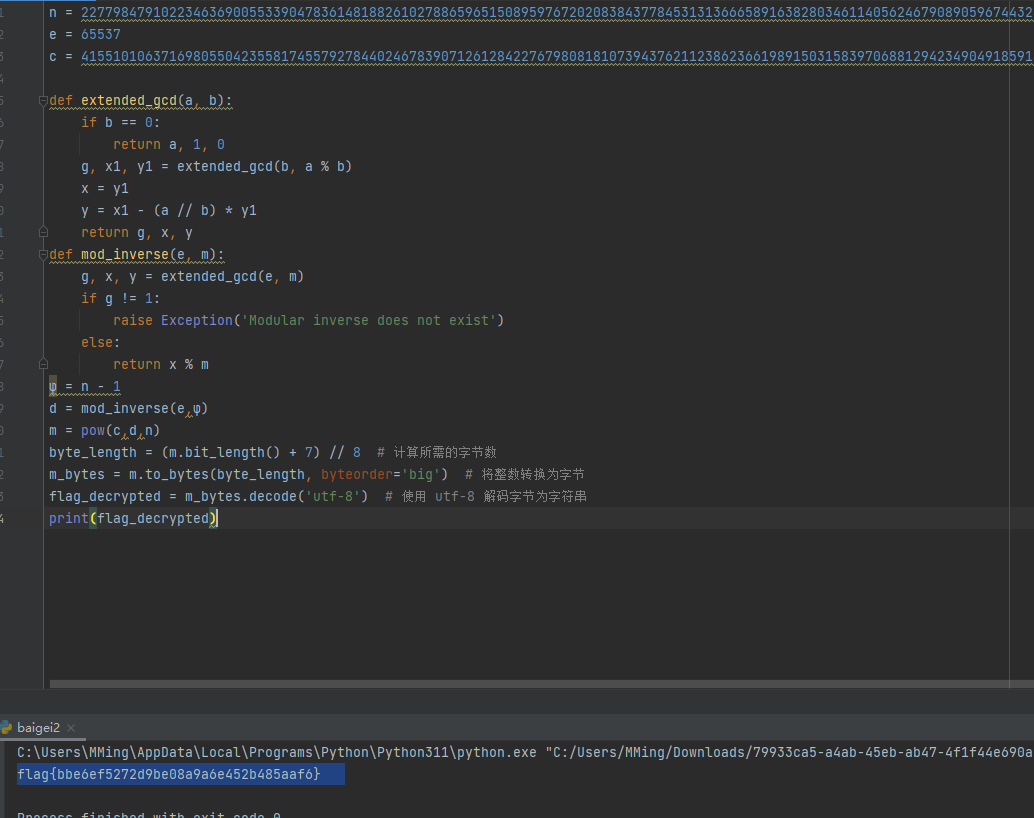Close the baigei2 run tab
Image resolution: width=1034 pixels, height=818 pixels.
(x=71, y=728)
